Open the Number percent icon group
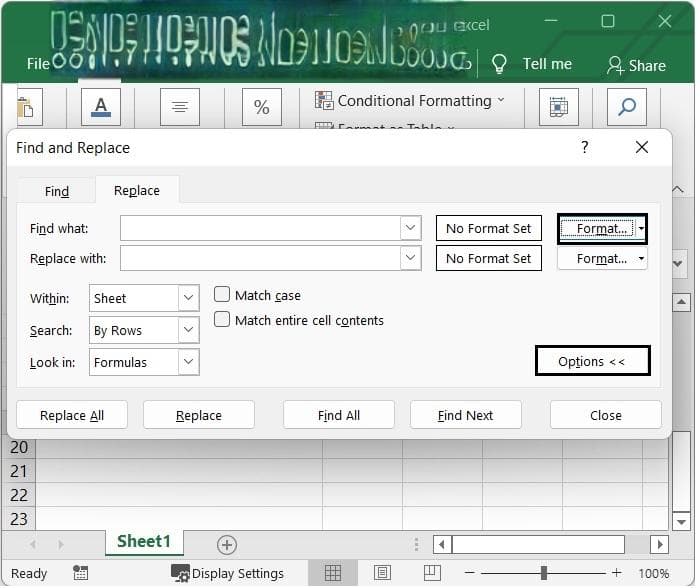Screen dimensions: 700x588 point(262,107)
